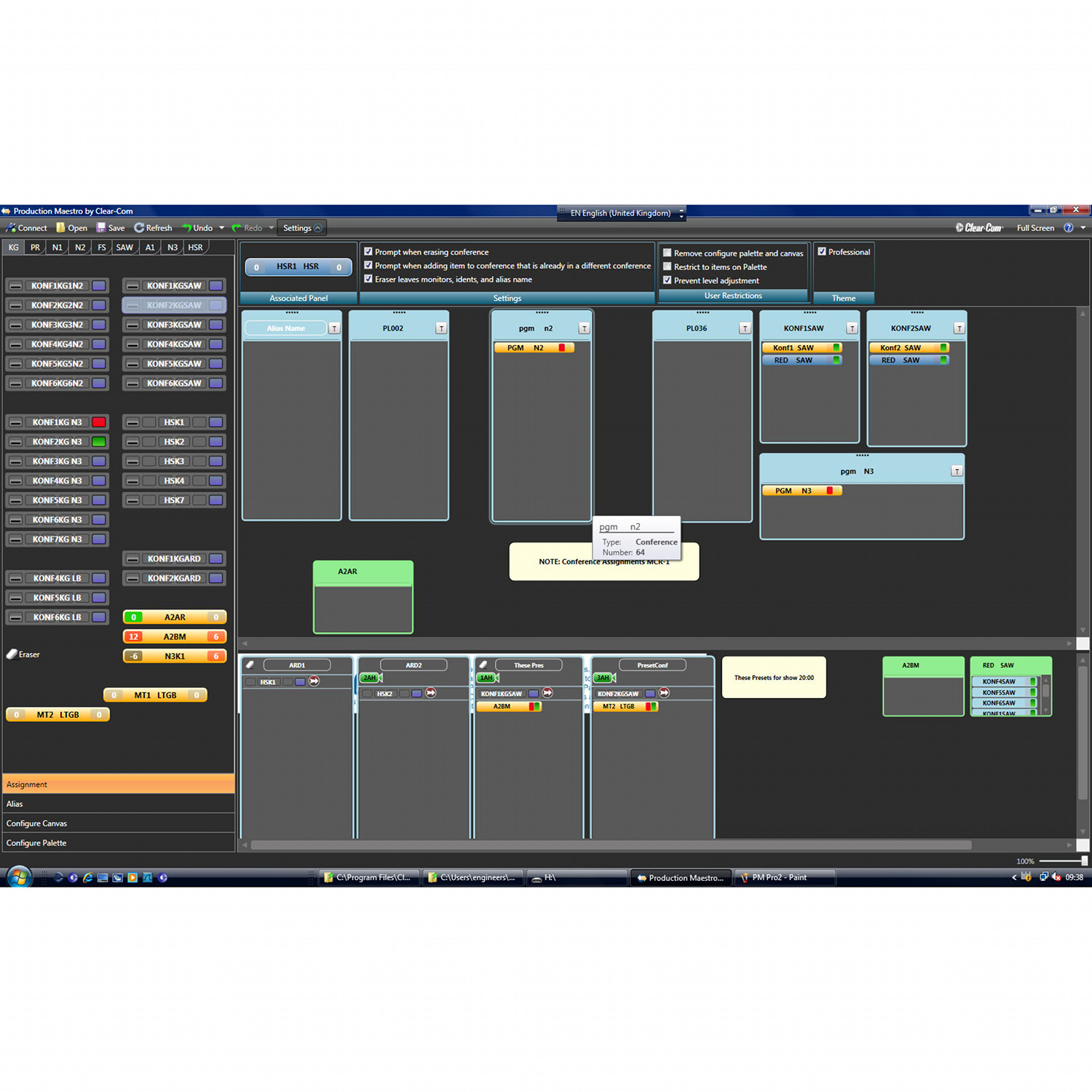The width and height of the screenshot is (1092, 1092).
Task: Open the Undo history dropdown arrow
Action: (221, 228)
